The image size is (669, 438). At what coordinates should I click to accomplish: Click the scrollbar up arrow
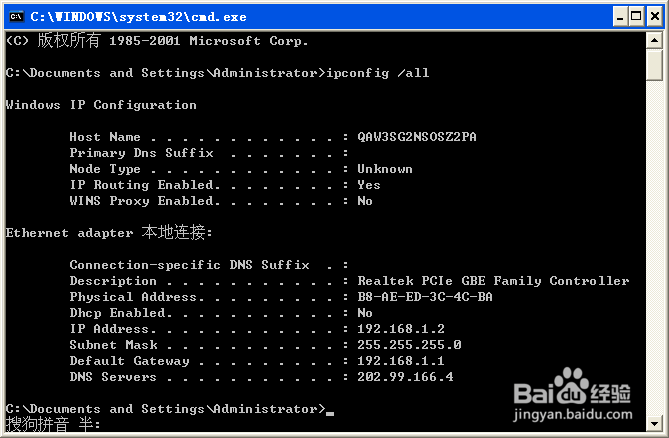pos(654,41)
